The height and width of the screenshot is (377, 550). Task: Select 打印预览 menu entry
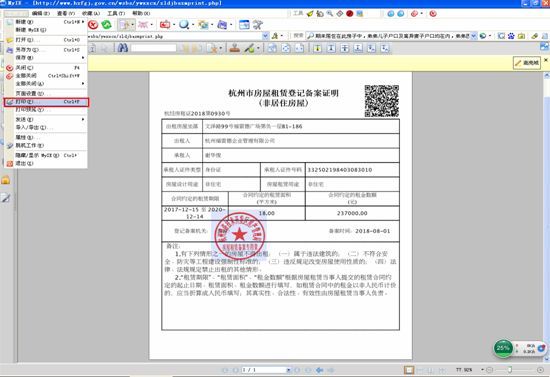(x=46, y=110)
